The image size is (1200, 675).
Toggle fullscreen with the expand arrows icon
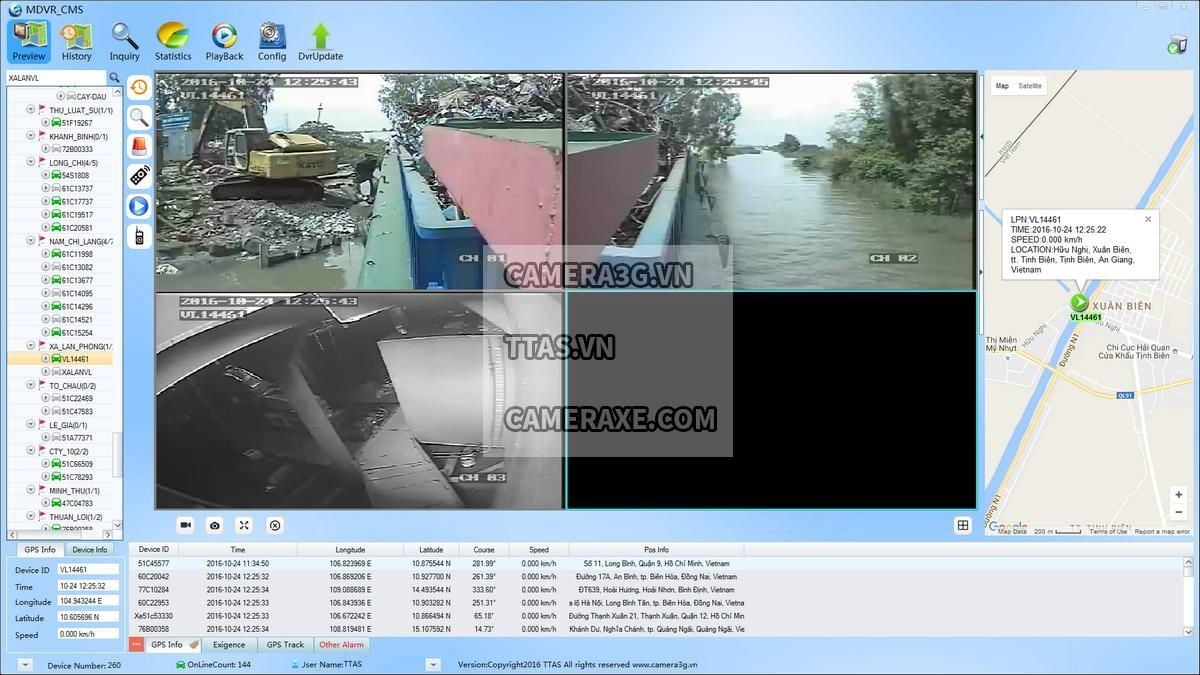tap(243, 525)
